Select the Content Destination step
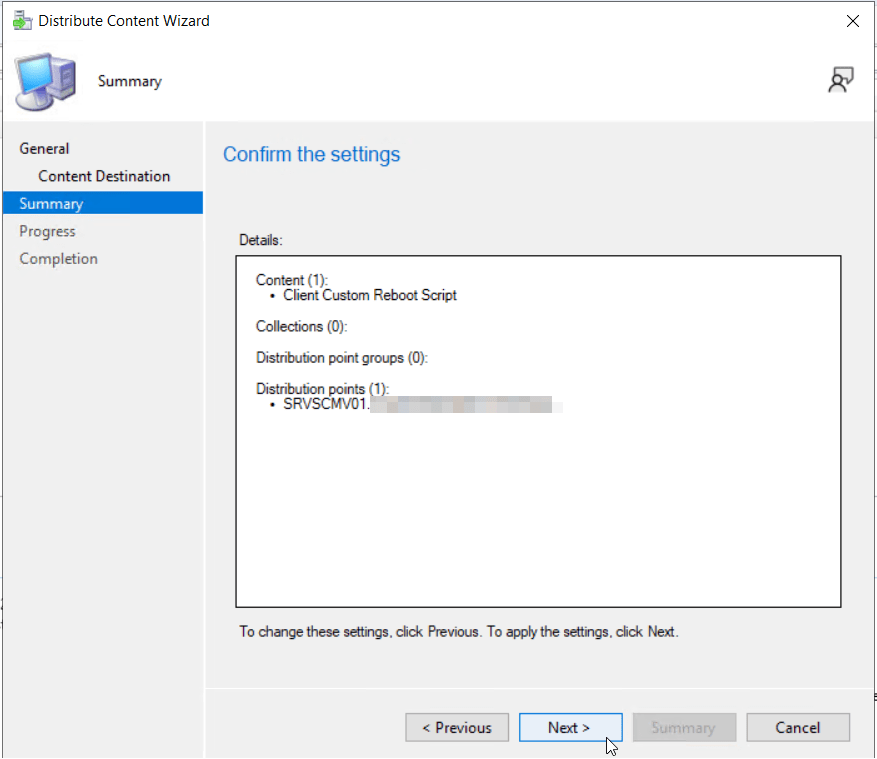Image resolution: width=877 pixels, height=759 pixels. tap(104, 176)
